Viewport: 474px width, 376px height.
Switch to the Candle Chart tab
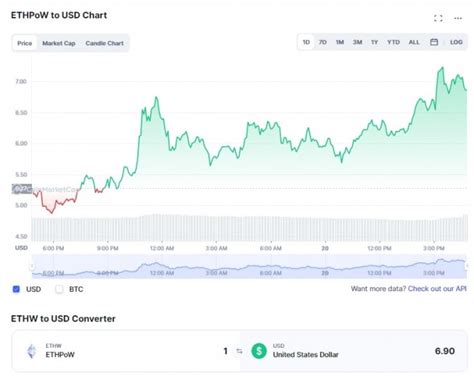pyautogui.click(x=104, y=43)
